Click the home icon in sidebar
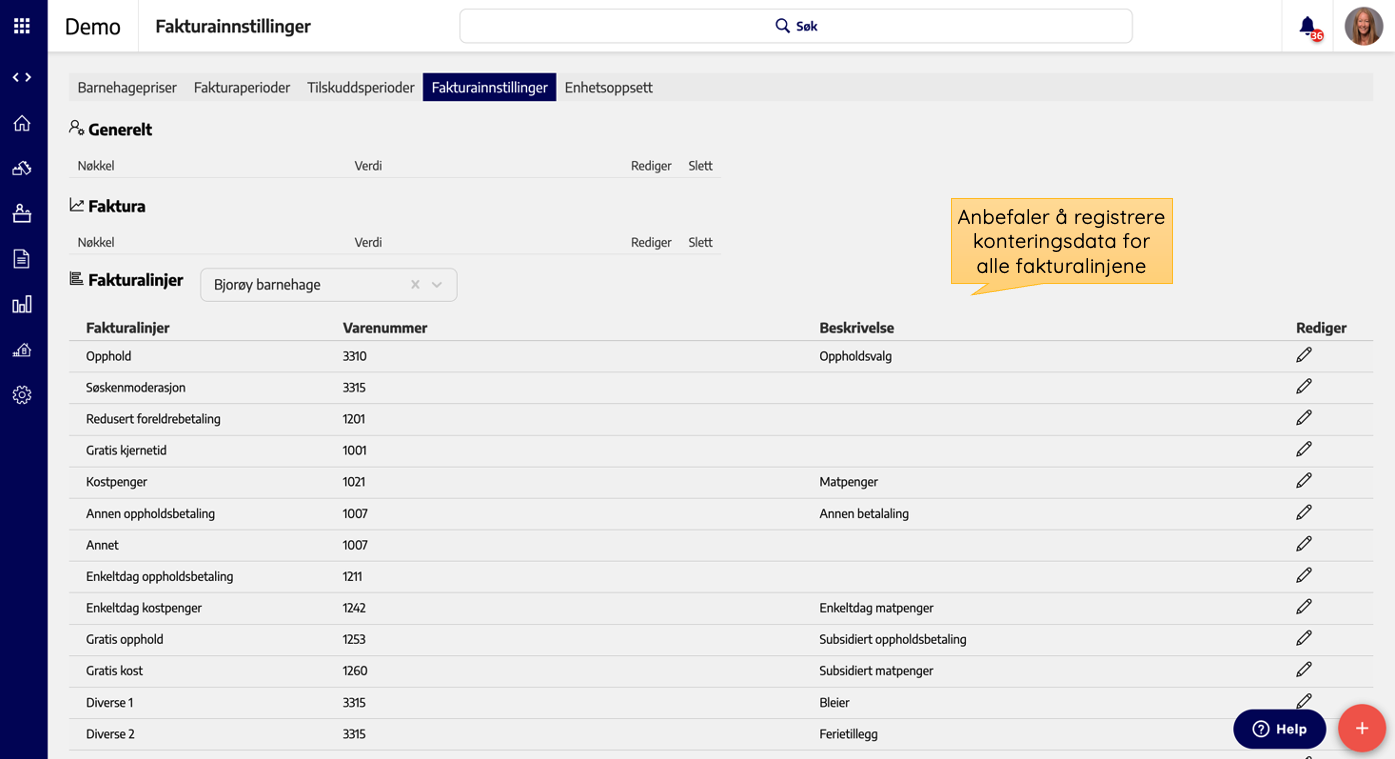1395x759 pixels. (22, 123)
